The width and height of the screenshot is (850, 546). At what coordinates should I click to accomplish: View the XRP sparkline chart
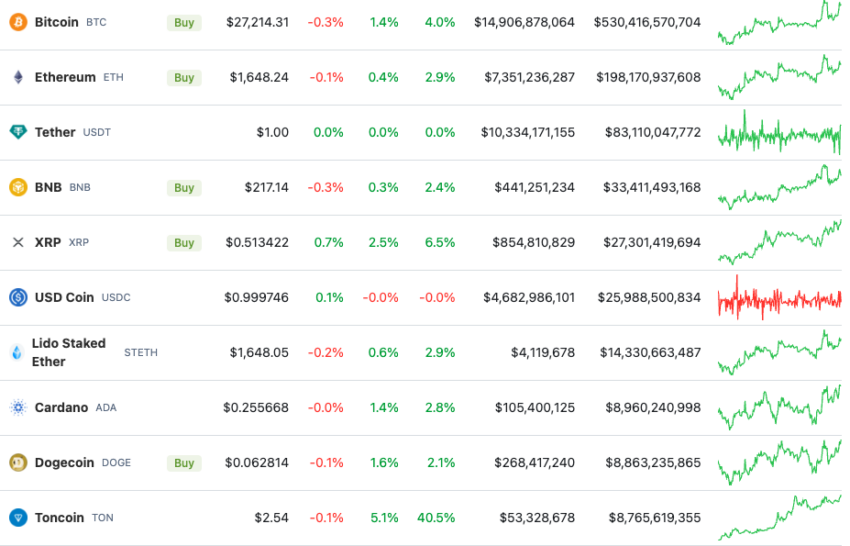780,242
